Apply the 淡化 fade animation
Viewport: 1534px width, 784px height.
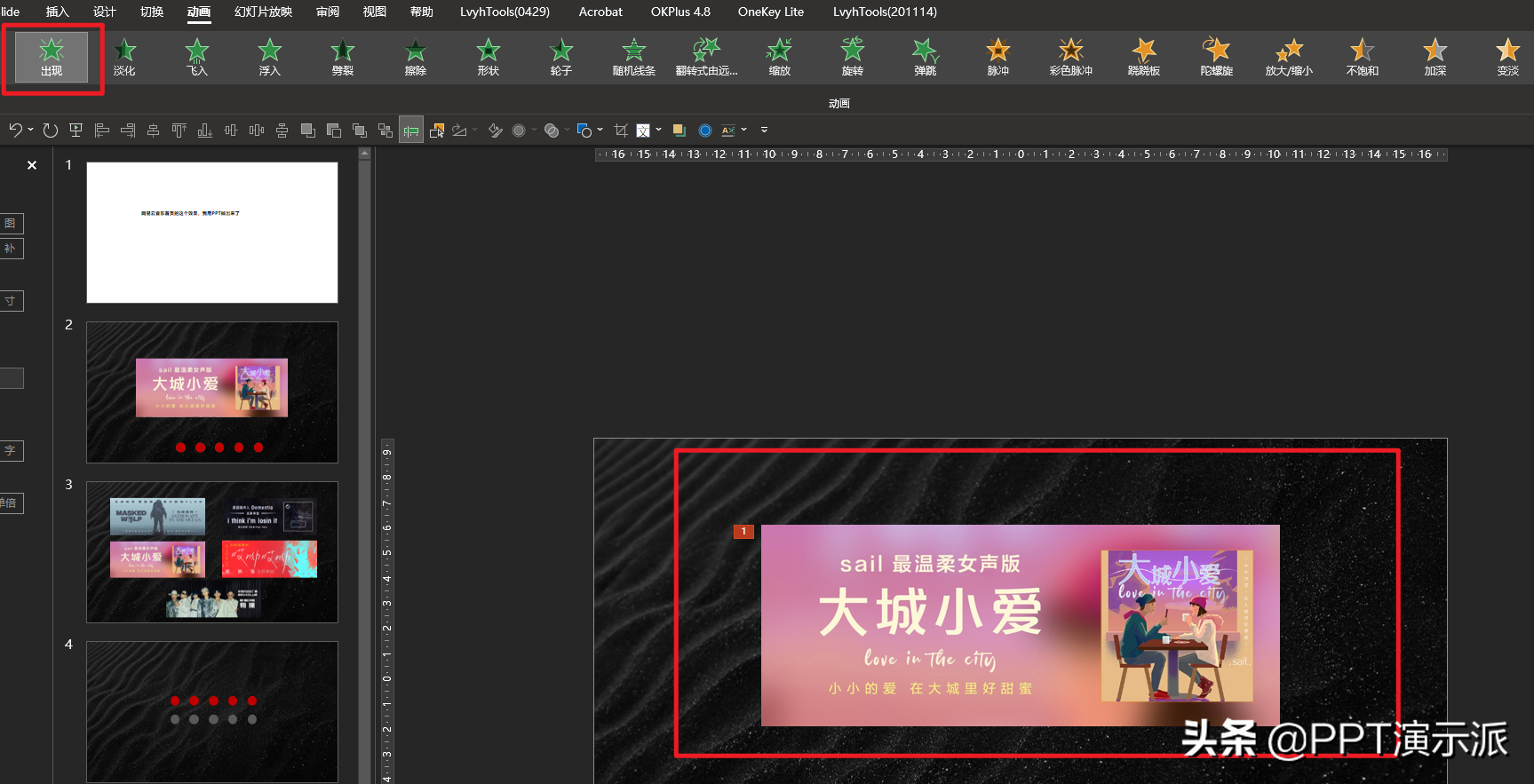(x=124, y=57)
